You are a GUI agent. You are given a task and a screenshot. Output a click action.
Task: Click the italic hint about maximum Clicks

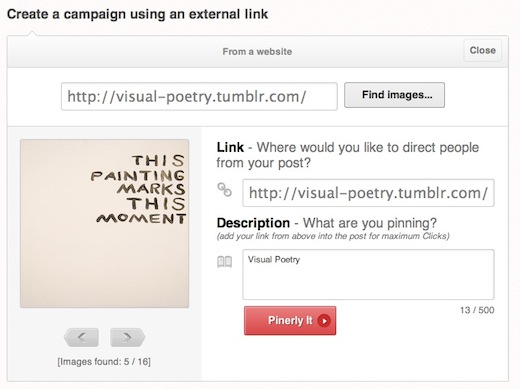[x=333, y=236]
